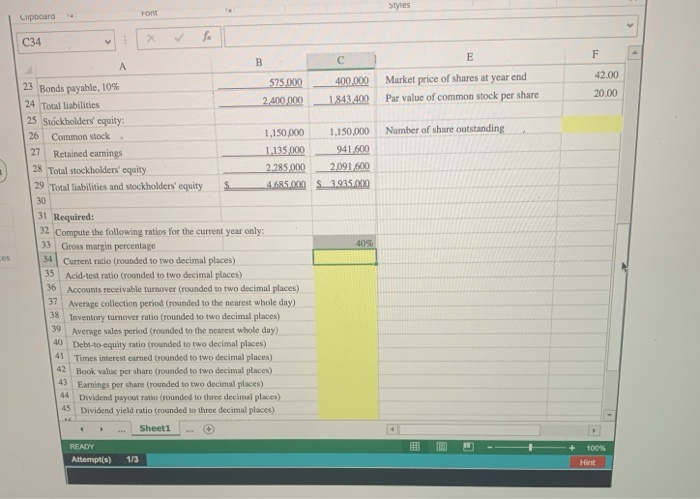Click 'Debt-to-equity ratio' row label
The image size is (700, 499).
click(x=169, y=344)
